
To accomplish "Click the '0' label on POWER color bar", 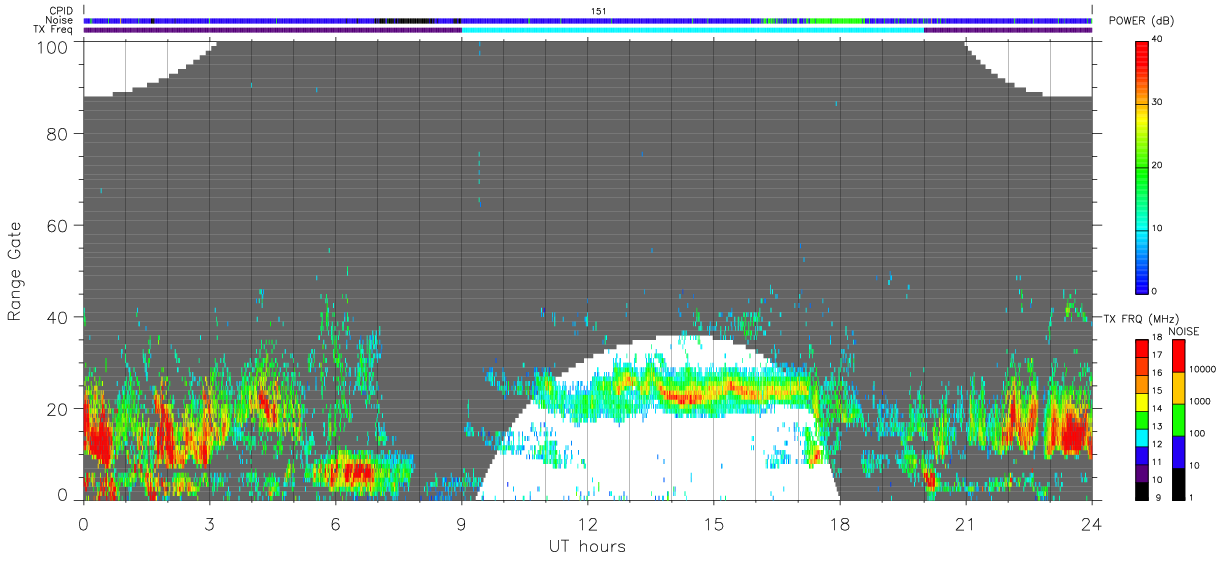I will point(1155,291).
